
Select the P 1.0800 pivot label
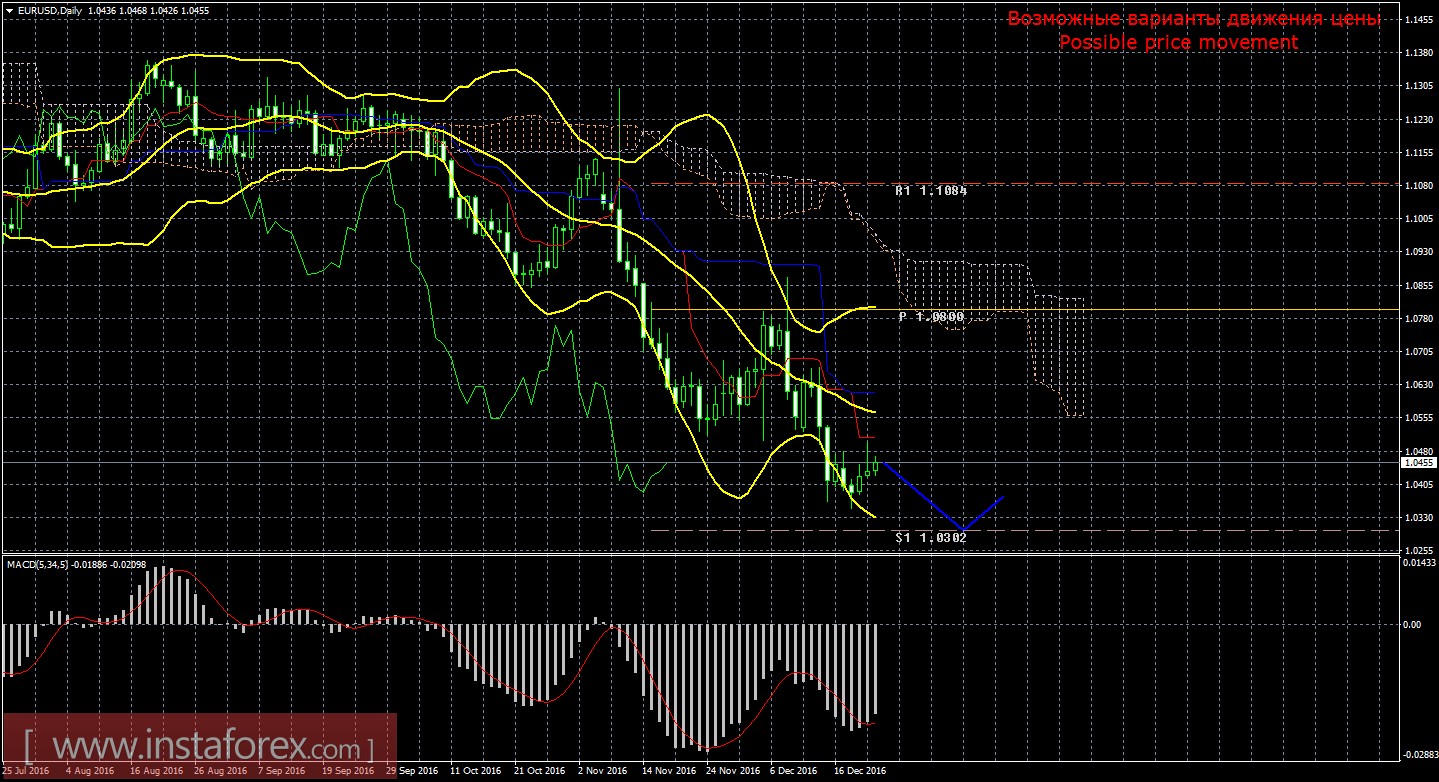(931, 316)
